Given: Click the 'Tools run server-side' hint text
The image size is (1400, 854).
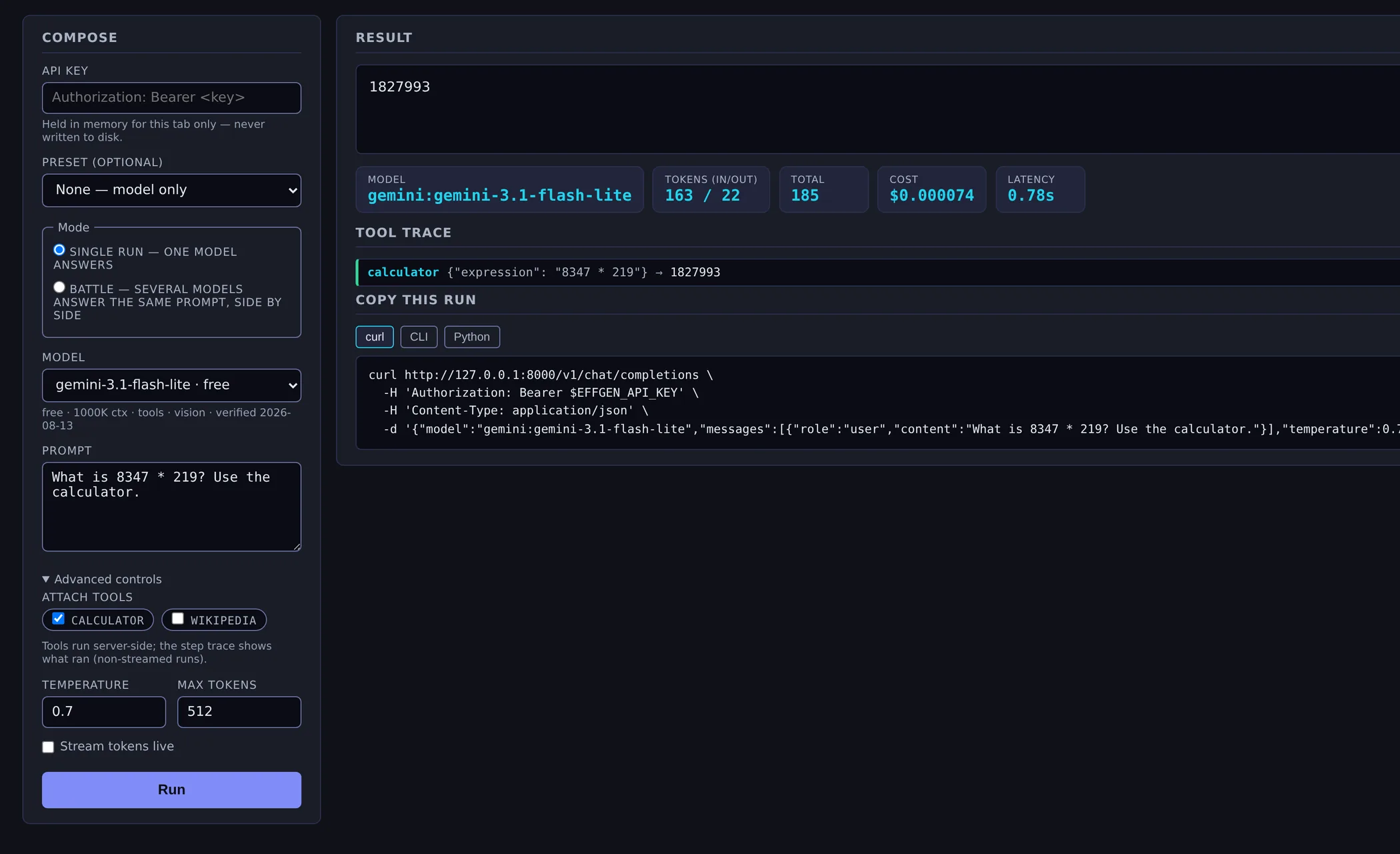Looking at the screenshot, I should click(157, 653).
